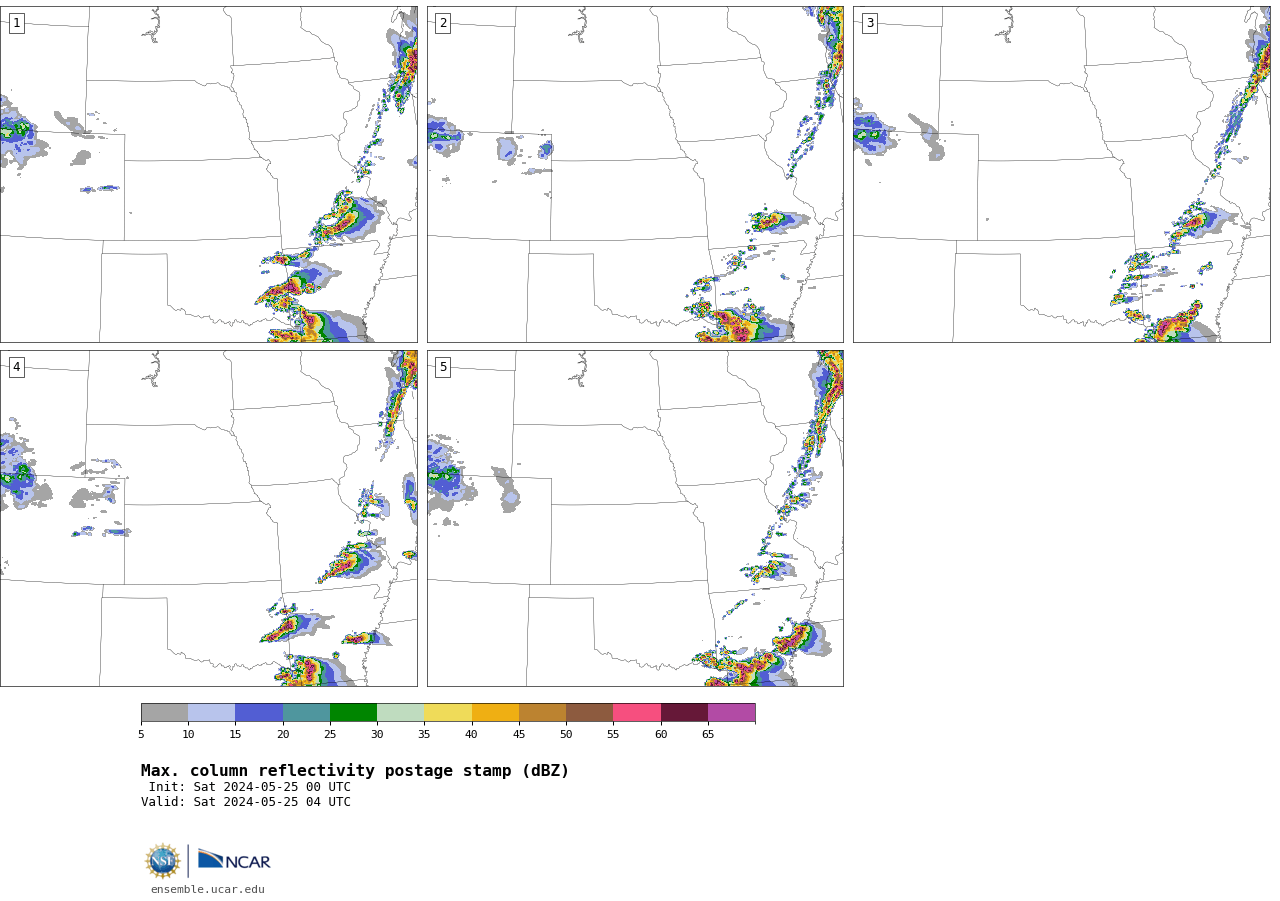Open ensemble member 4 reflectivity map
Screen dimensions: 1280x901
click(208, 518)
